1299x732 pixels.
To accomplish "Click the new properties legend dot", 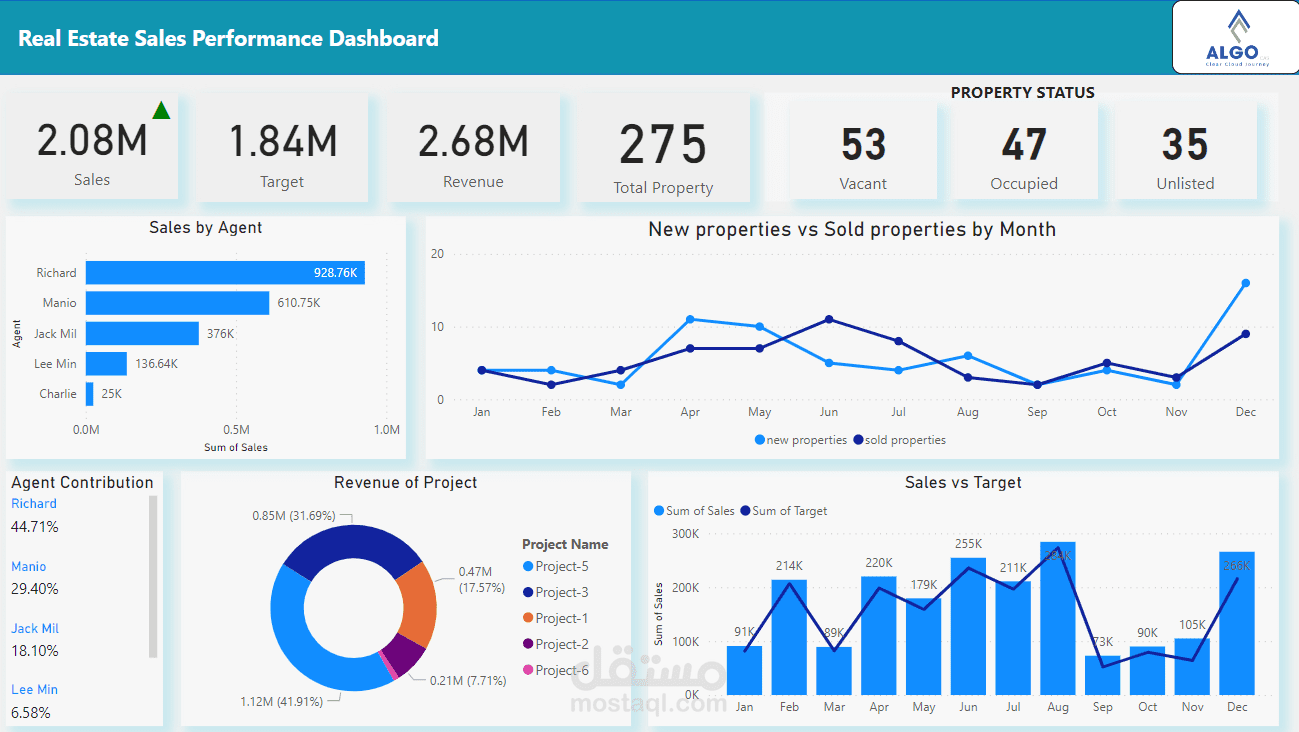I will pos(758,440).
